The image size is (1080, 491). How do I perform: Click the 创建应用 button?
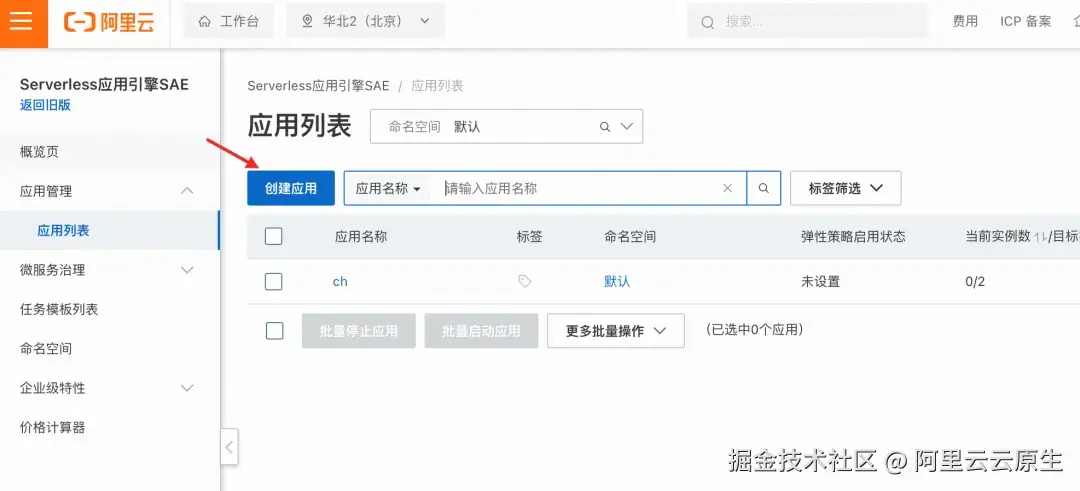pyautogui.click(x=291, y=189)
